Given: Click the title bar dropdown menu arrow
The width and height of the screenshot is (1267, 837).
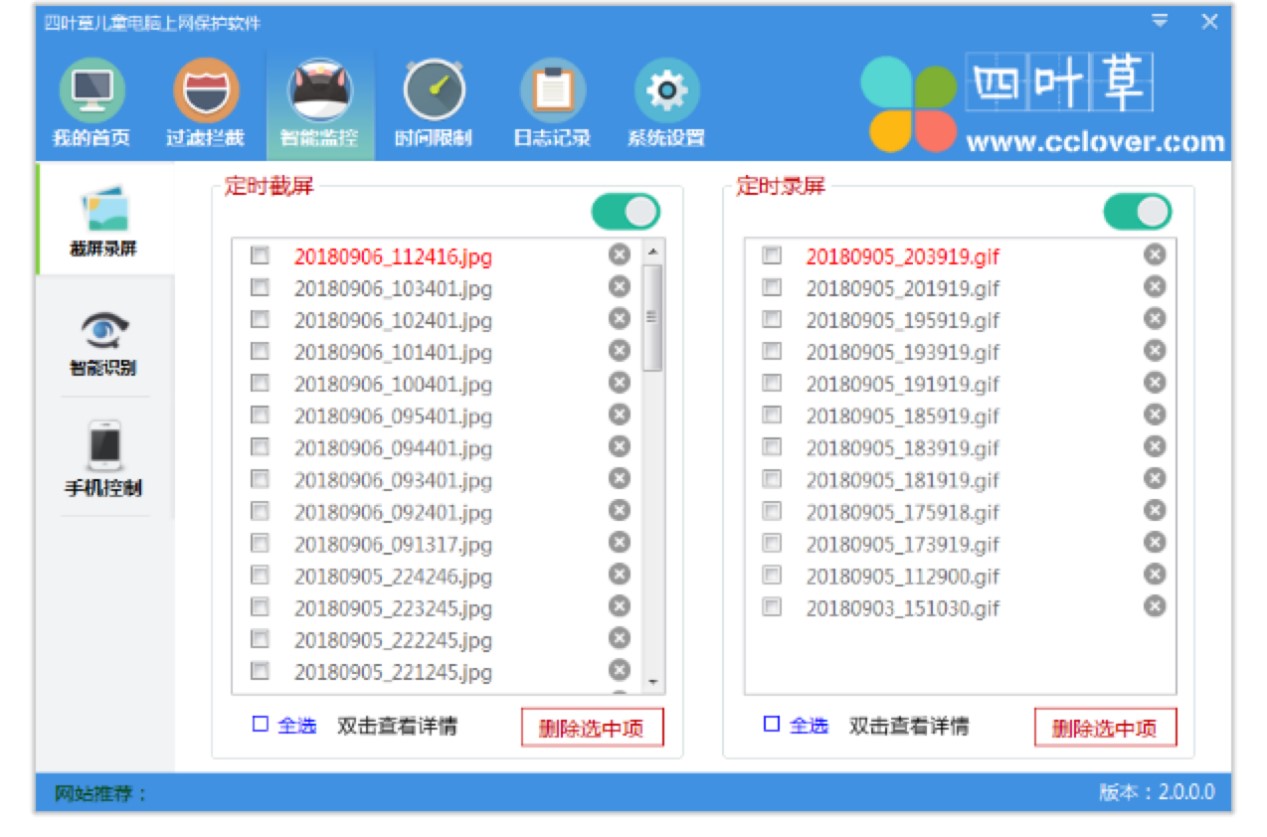Looking at the screenshot, I should pos(1160,21).
